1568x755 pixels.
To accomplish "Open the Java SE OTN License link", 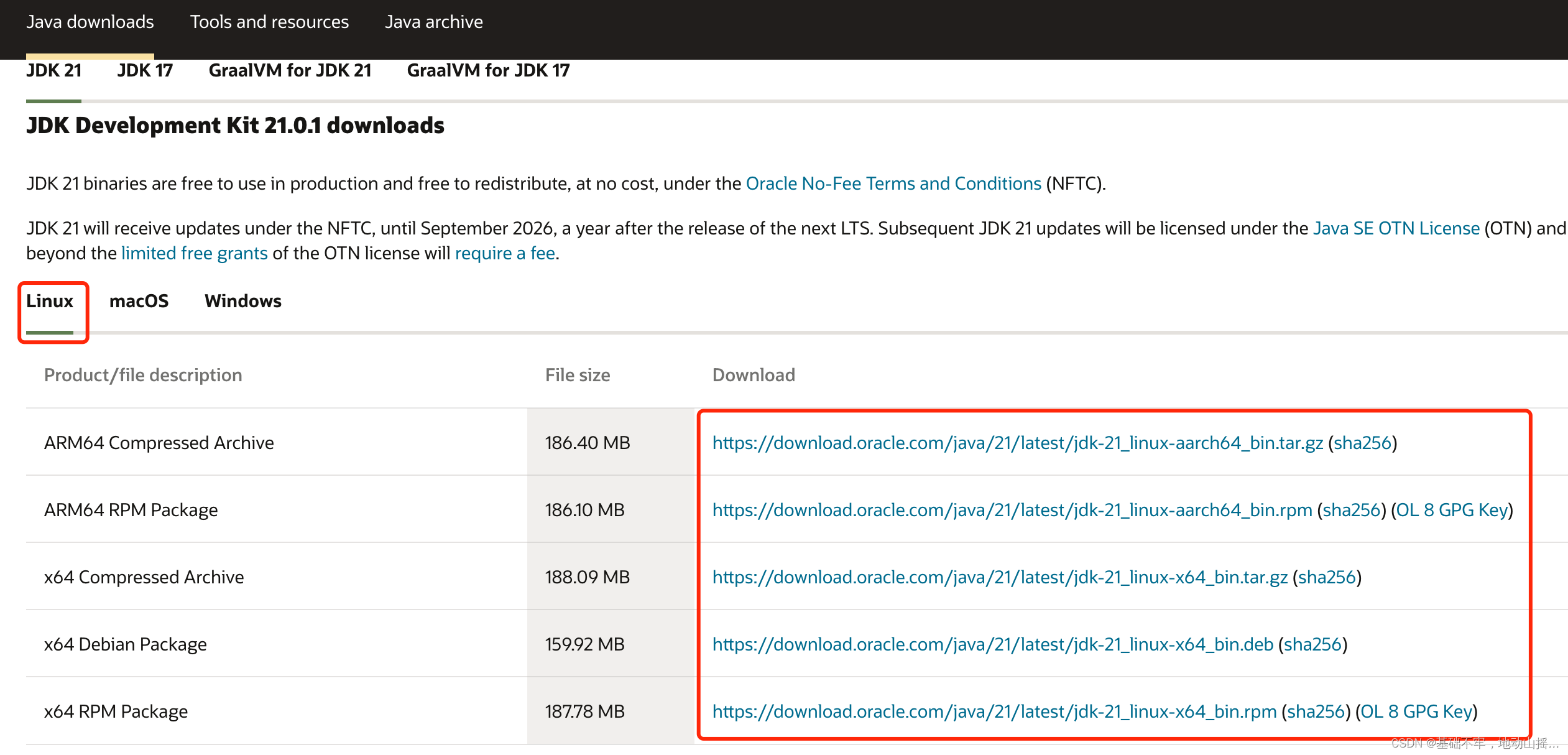I will (1396, 228).
